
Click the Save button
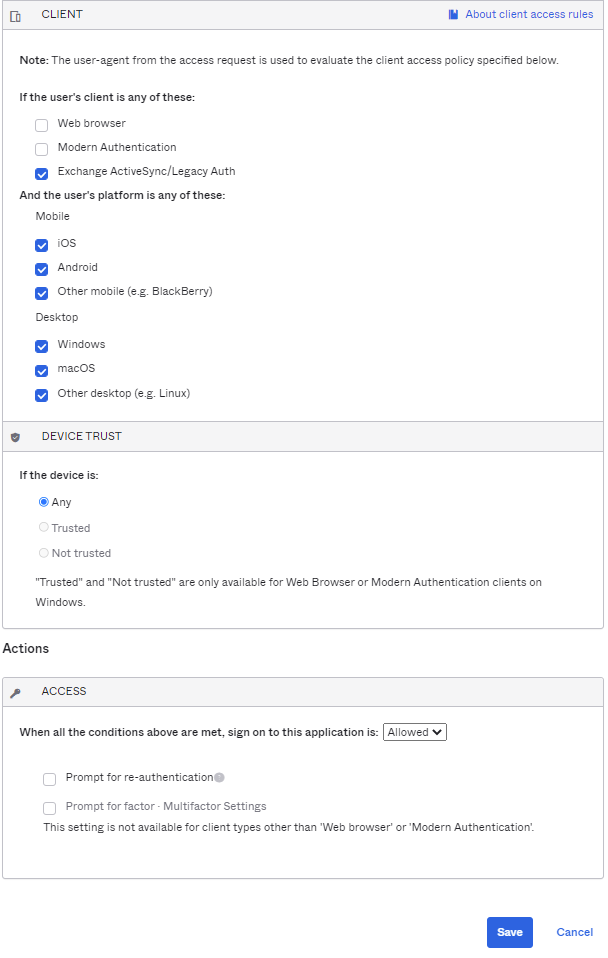tap(509, 932)
